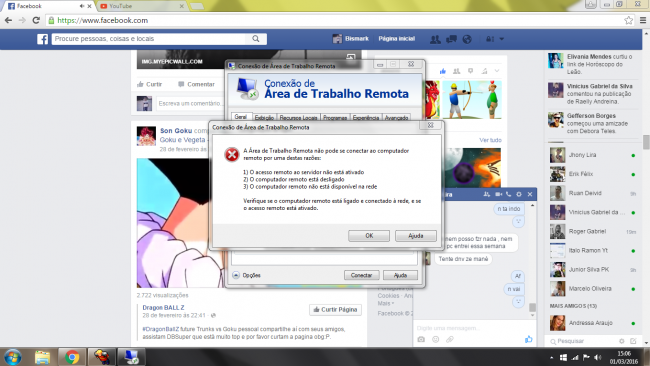Open the Exibição tab
Screen dimensions: 650x366
(x=264, y=118)
